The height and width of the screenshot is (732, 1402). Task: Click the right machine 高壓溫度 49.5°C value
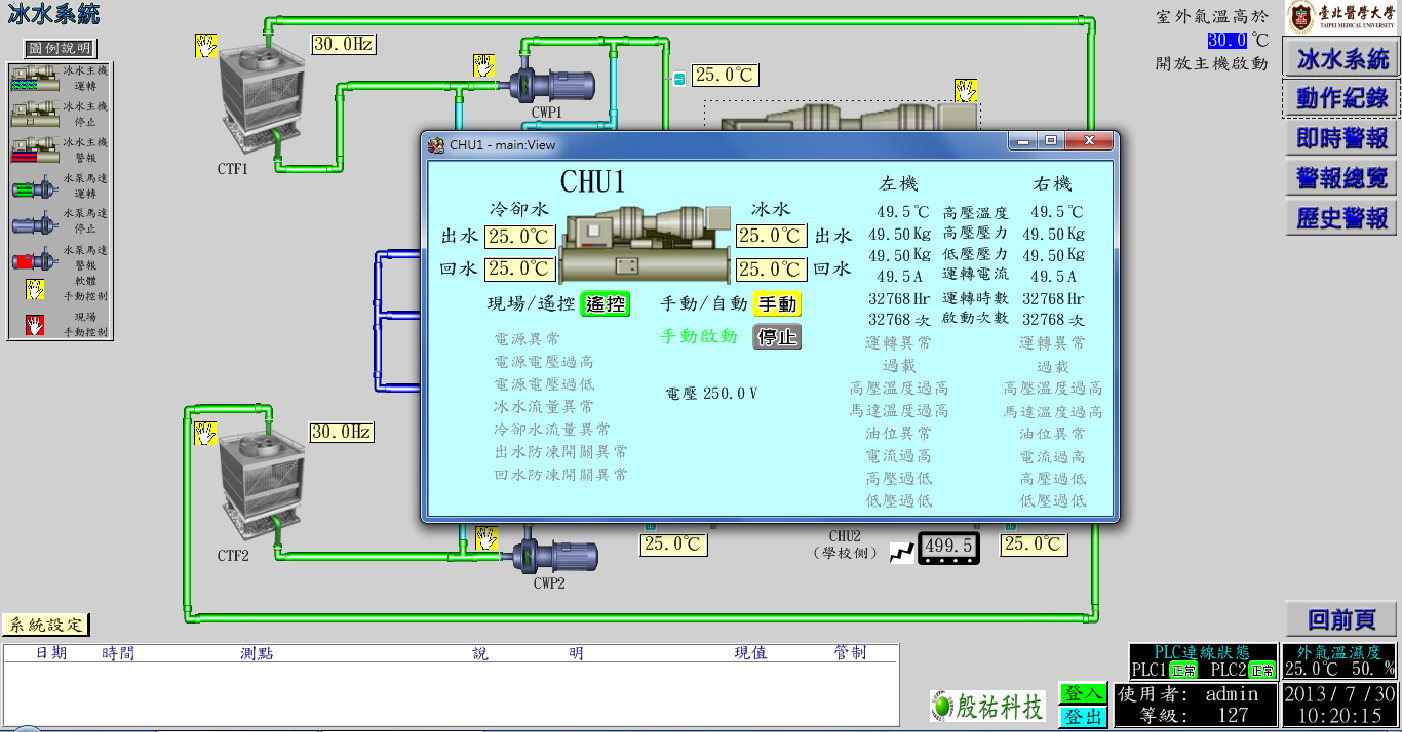tap(1057, 212)
